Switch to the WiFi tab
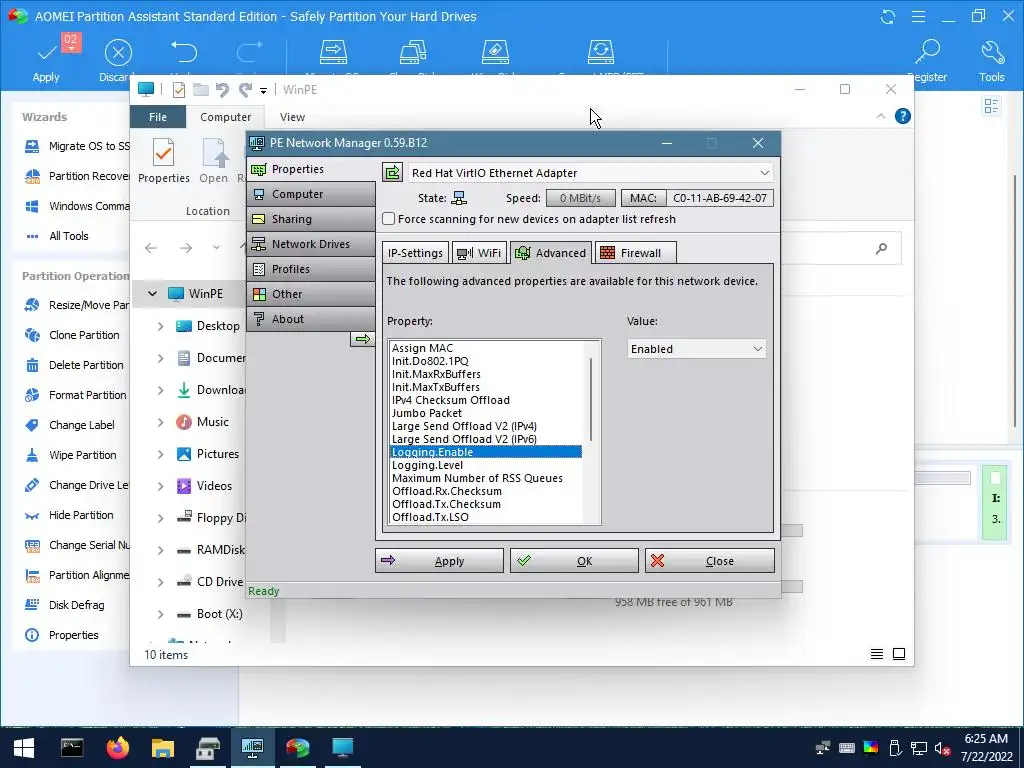Viewport: 1024px width, 768px height. point(479,253)
